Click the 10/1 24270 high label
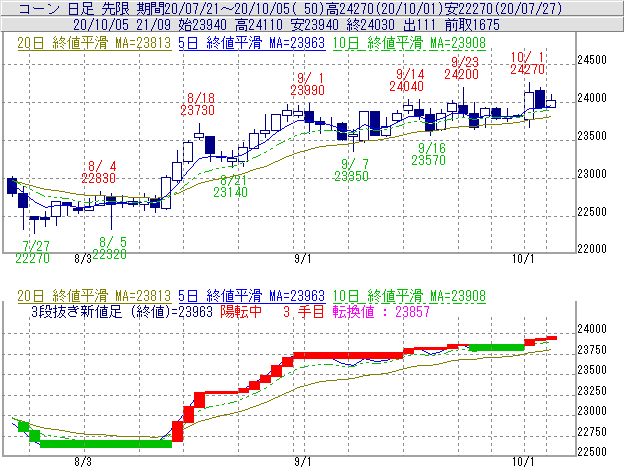Viewport: 624px width, 474px height. click(527, 63)
